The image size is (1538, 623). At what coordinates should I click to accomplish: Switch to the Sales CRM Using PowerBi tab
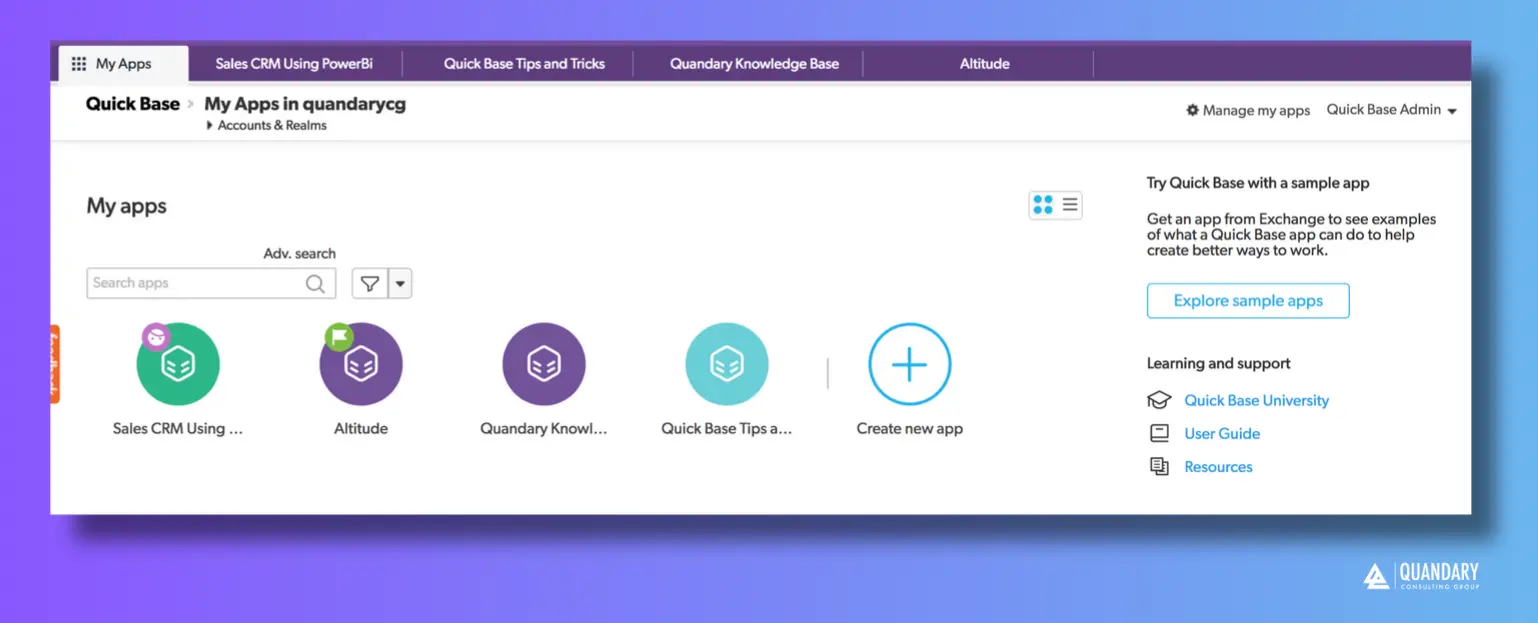pyautogui.click(x=294, y=63)
